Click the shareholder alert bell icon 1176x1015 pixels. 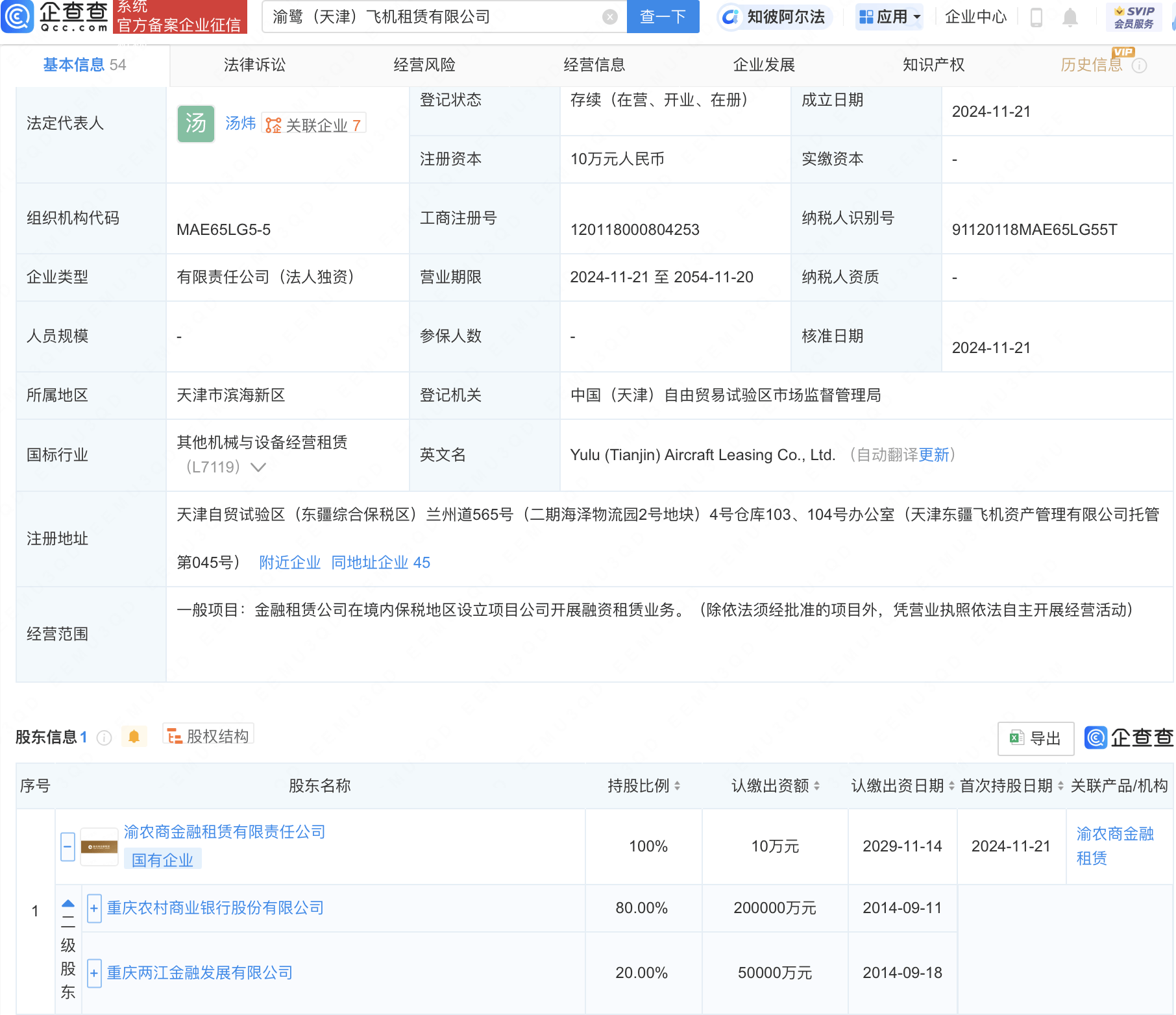(134, 737)
